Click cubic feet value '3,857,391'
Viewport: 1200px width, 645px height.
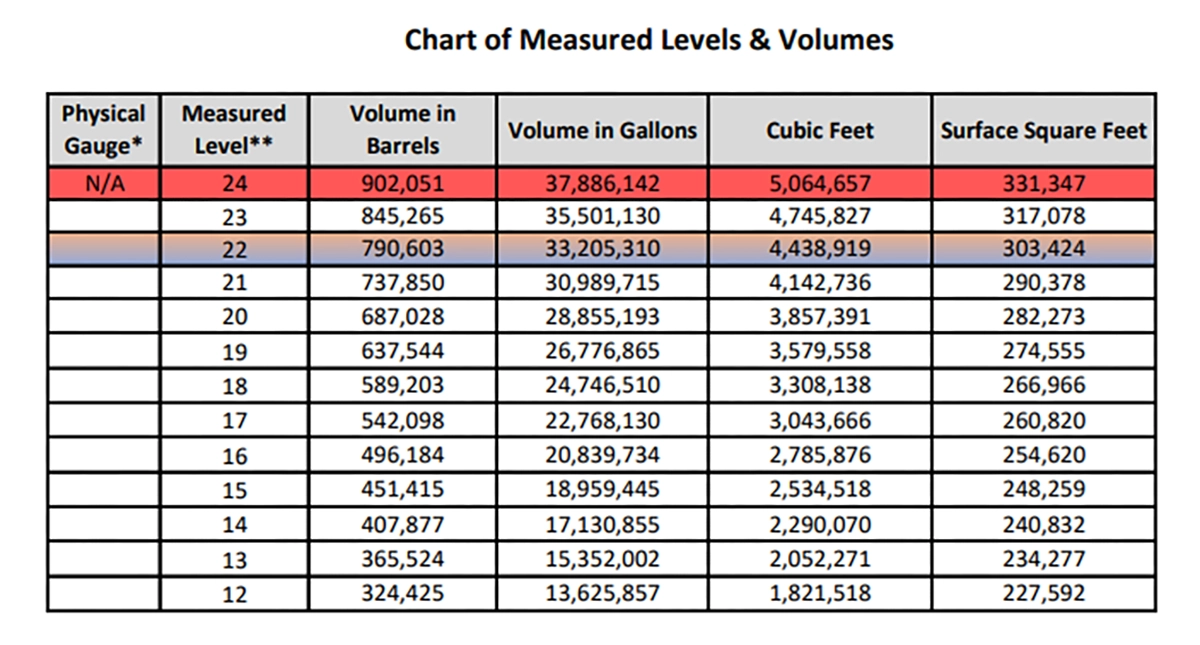820,318
